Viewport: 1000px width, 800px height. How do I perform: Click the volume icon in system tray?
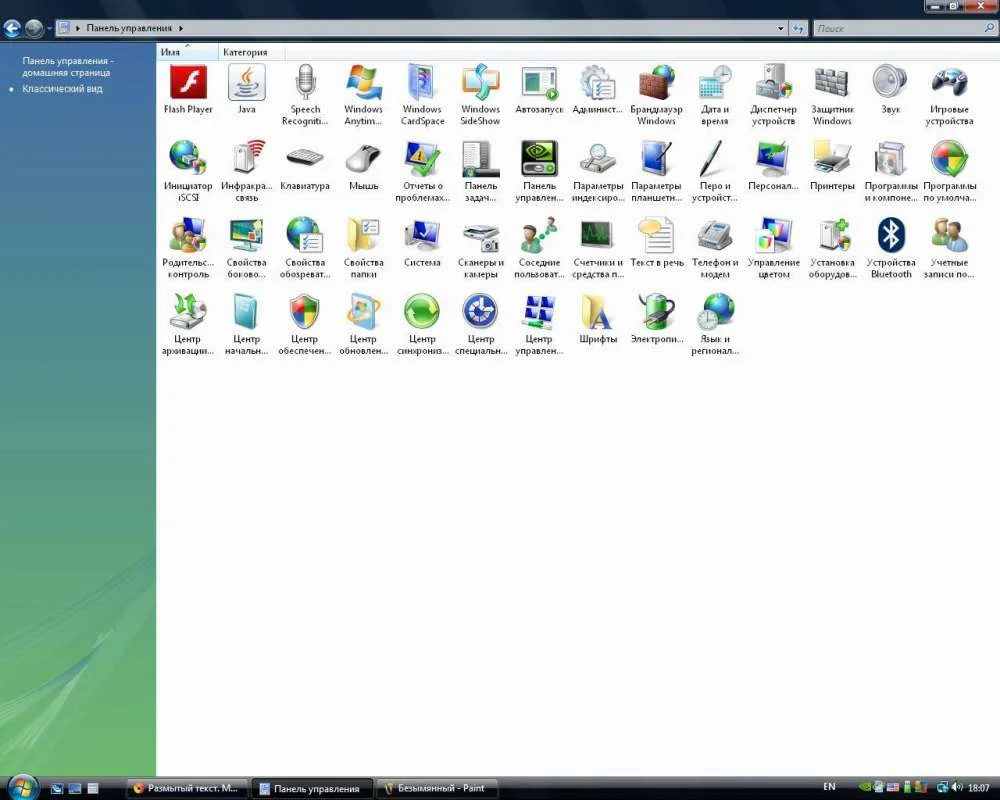(x=957, y=787)
